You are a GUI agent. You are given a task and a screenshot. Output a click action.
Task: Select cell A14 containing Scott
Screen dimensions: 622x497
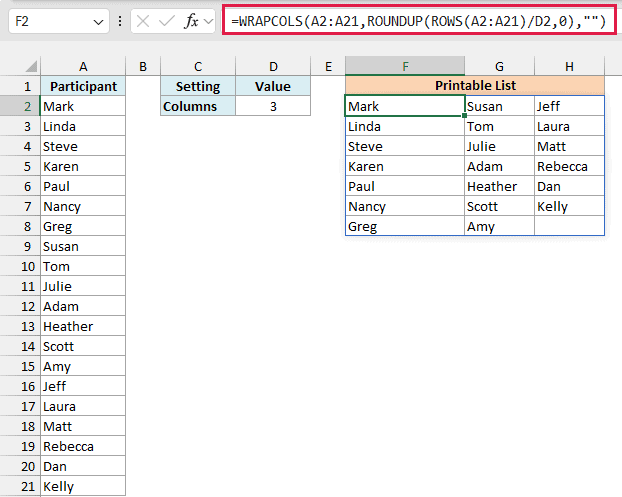click(x=83, y=346)
